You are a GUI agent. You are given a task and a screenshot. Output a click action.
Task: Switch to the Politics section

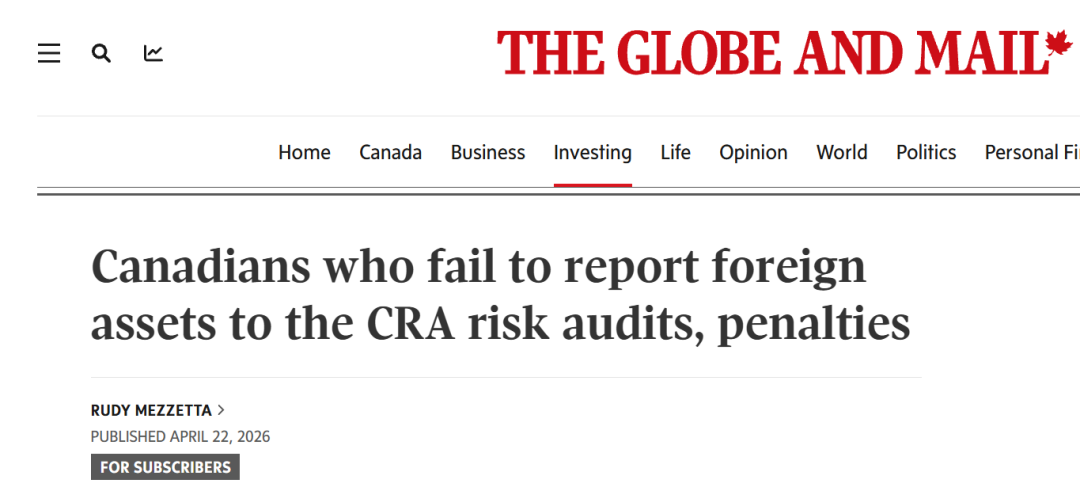tap(925, 152)
